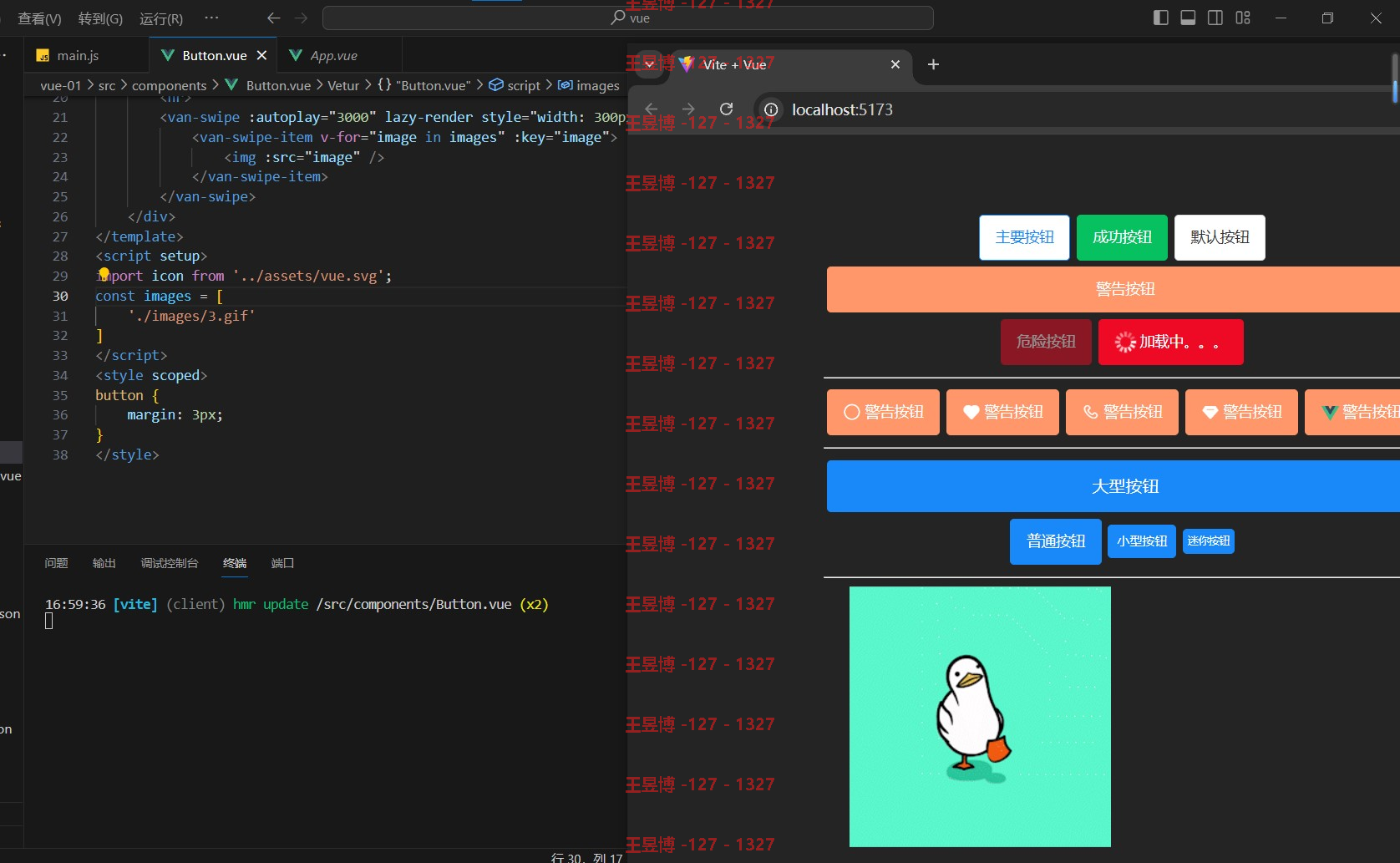Image resolution: width=1400 pixels, height=863 pixels.
Task: Click the warning button with circle icon
Action: (x=883, y=412)
